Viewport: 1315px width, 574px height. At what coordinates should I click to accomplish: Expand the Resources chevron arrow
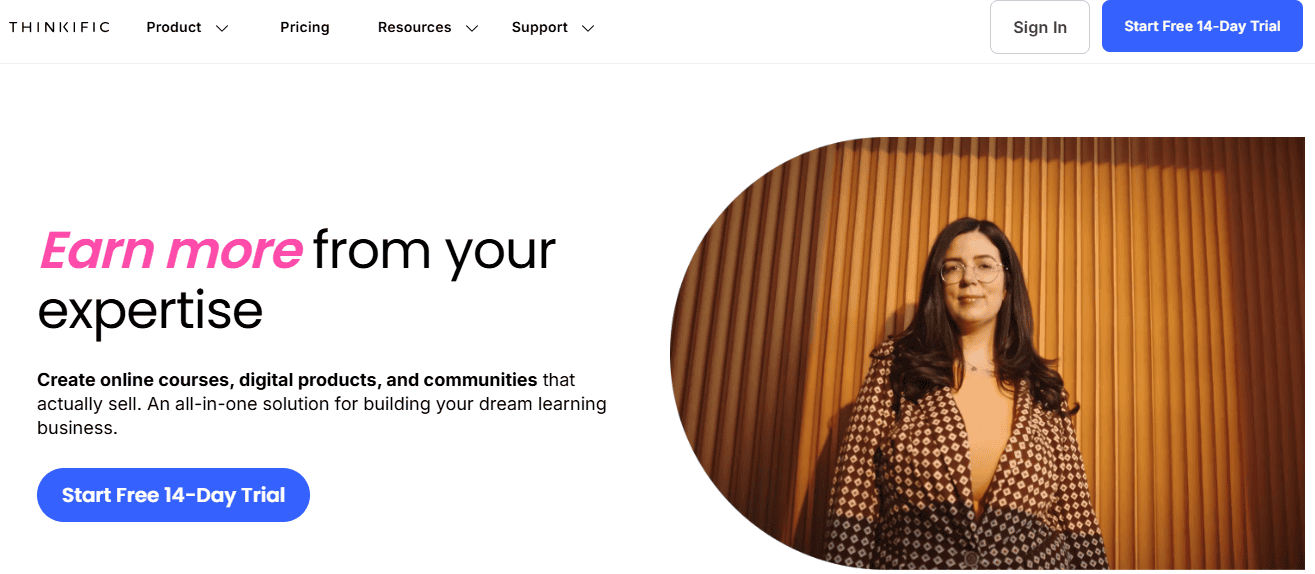472,28
